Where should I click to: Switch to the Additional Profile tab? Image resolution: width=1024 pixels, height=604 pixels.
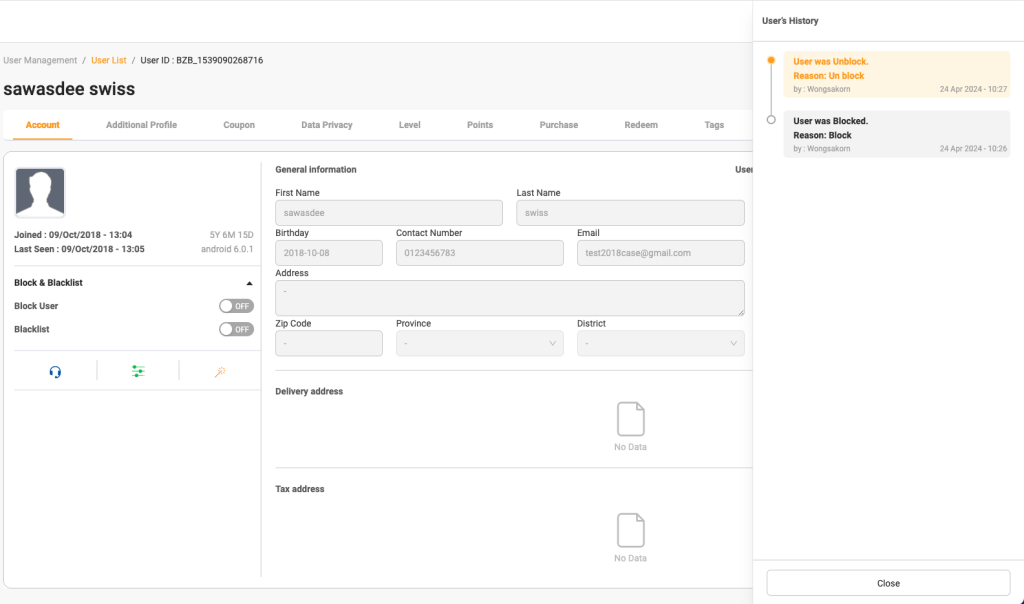click(141, 125)
